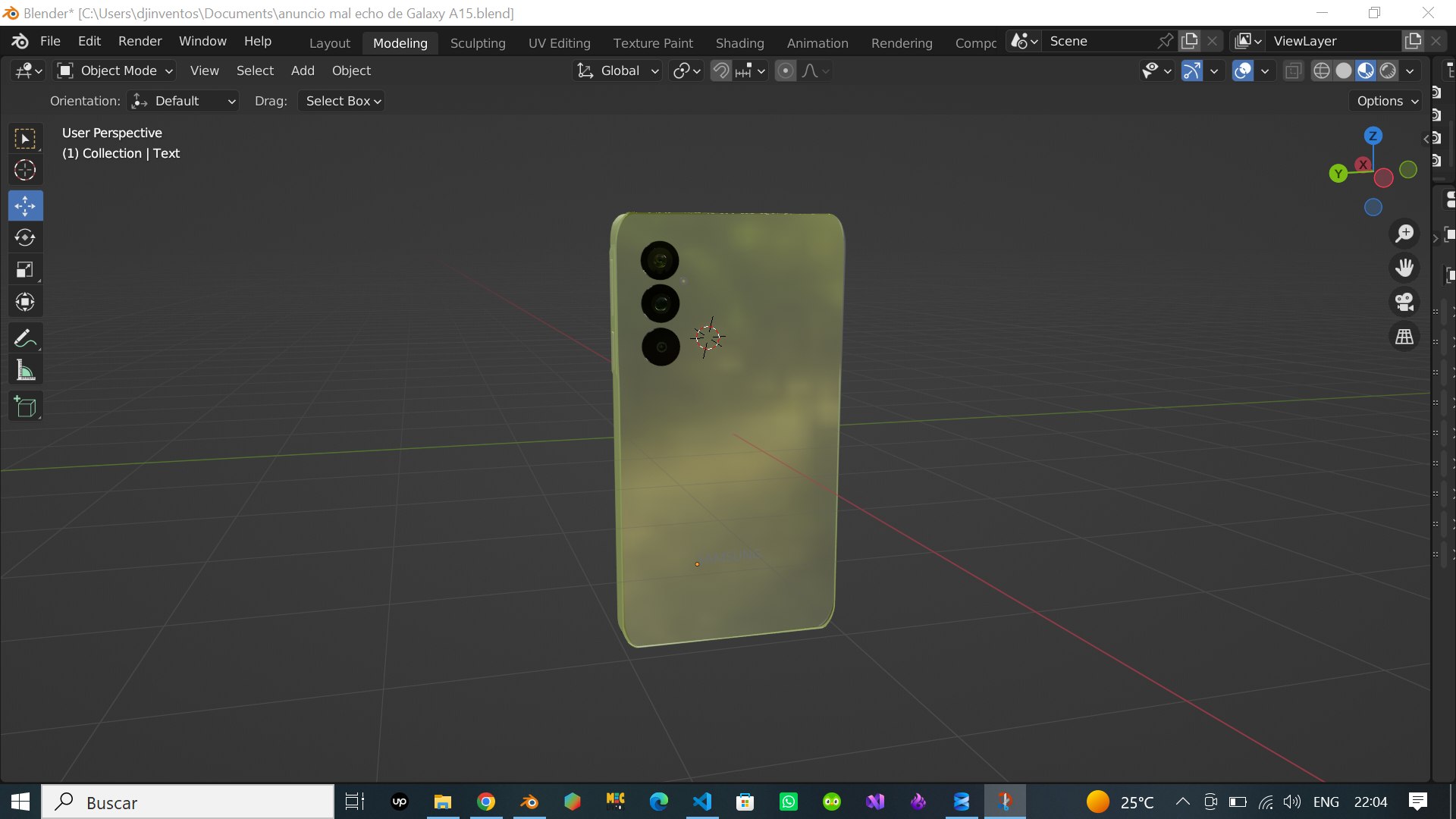The width and height of the screenshot is (1456, 819).
Task: Open the Add menu in viewport header
Action: (303, 71)
